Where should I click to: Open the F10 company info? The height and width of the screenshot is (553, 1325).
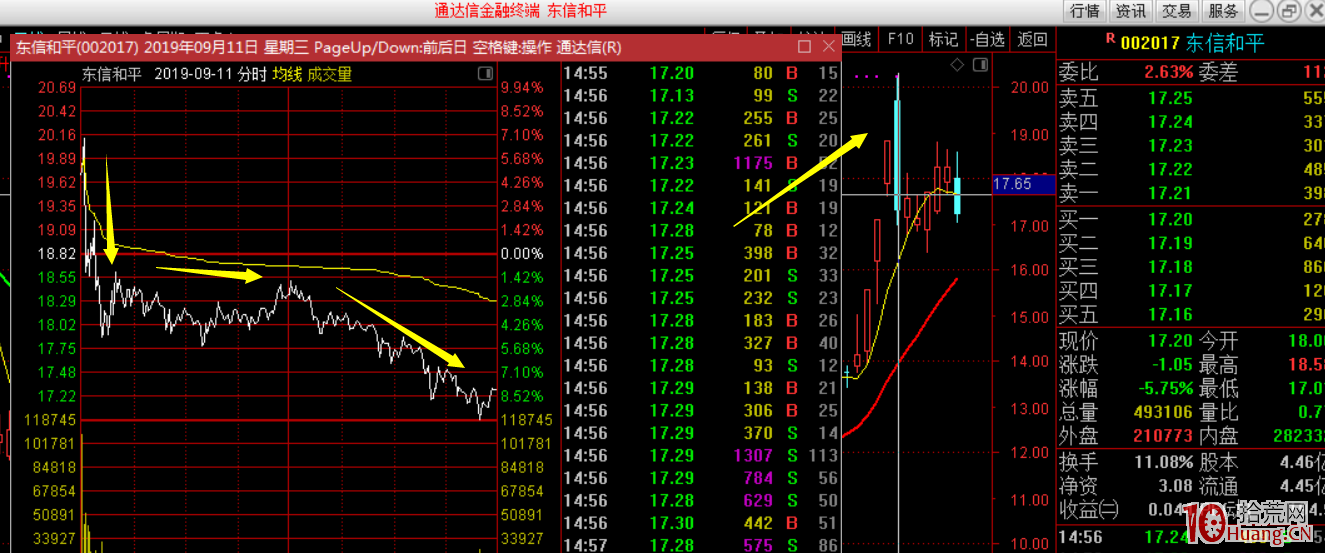[x=900, y=39]
